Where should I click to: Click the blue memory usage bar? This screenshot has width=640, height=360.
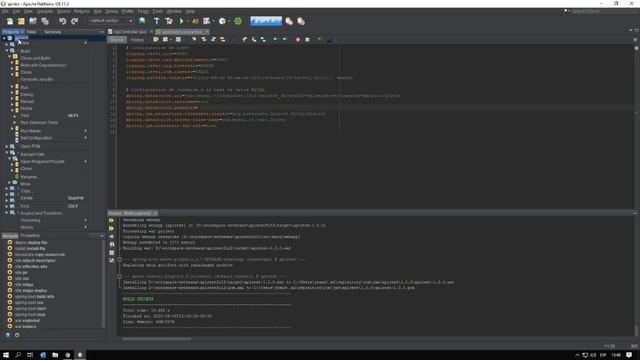[266, 21]
